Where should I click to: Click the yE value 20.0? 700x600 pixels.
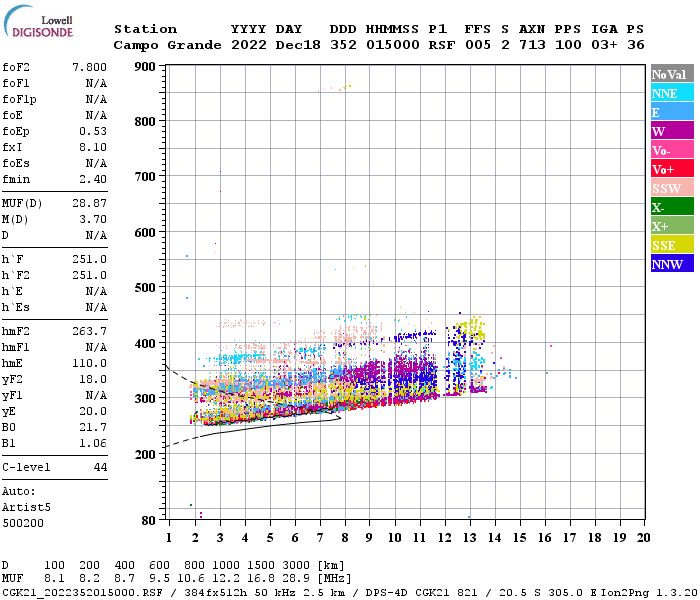point(93,412)
